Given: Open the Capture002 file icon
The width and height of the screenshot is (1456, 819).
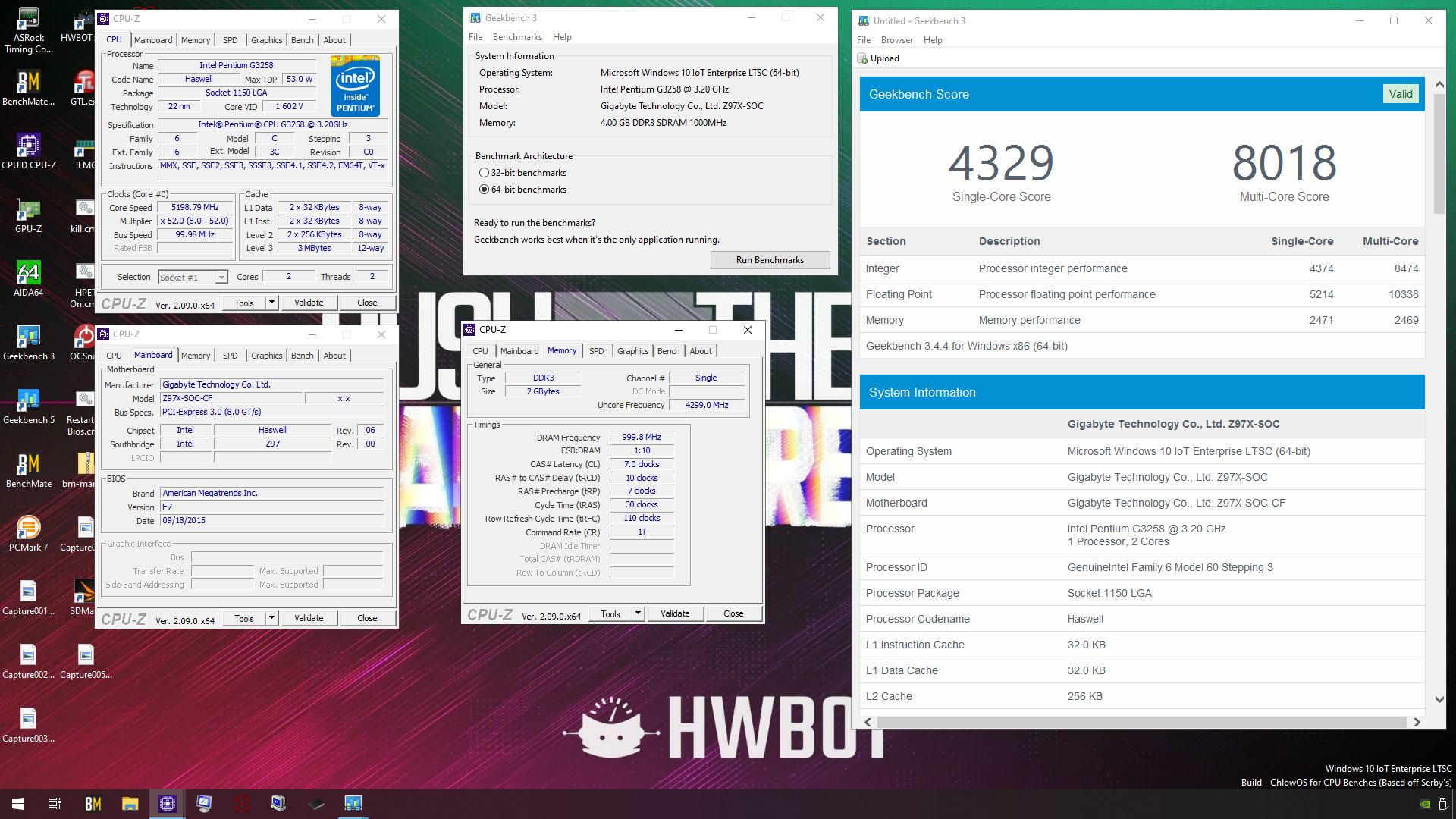Looking at the screenshot, I should (29, 661).
